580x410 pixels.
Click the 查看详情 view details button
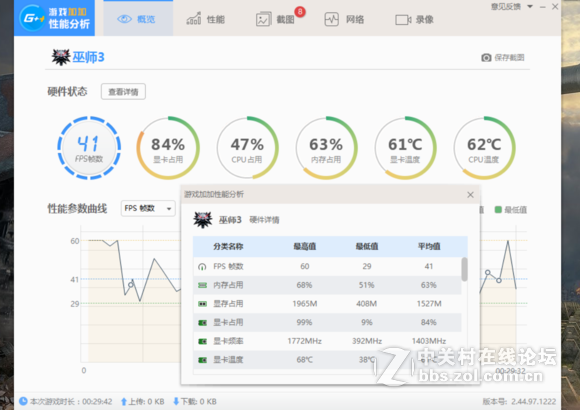123,91
